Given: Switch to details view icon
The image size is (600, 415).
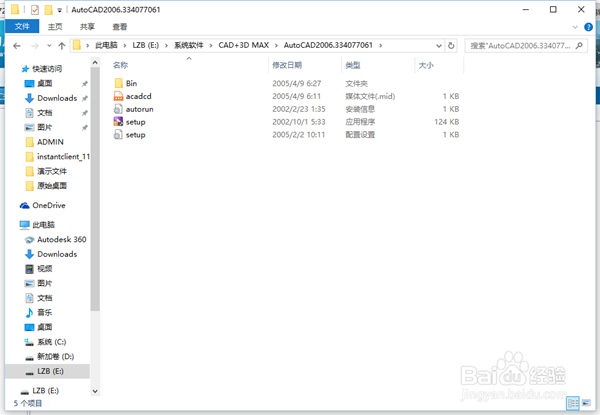Looking at the screenshot, I should 573,403.
